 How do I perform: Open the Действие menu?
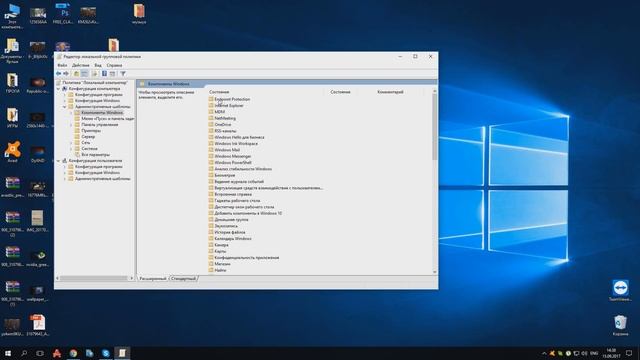(x=81, y=65)
